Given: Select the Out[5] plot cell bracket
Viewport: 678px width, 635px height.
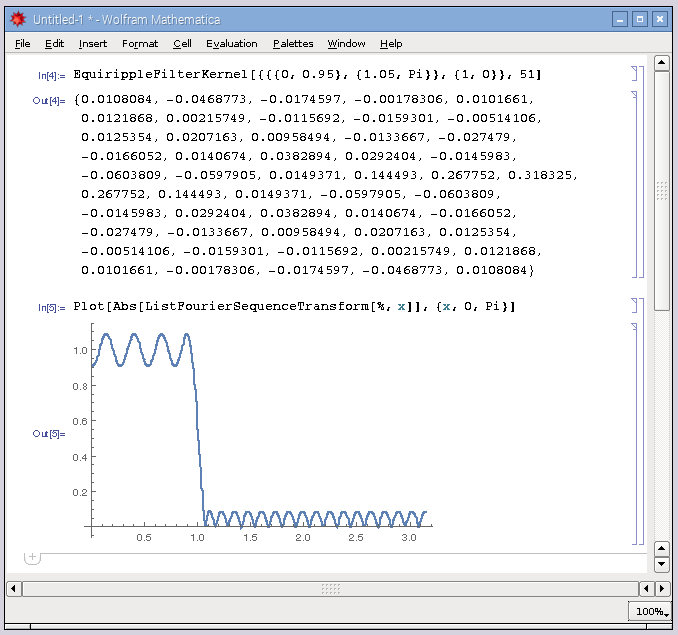Looking at the screenshot, I should pyautogui.click(x=634, y=434).
